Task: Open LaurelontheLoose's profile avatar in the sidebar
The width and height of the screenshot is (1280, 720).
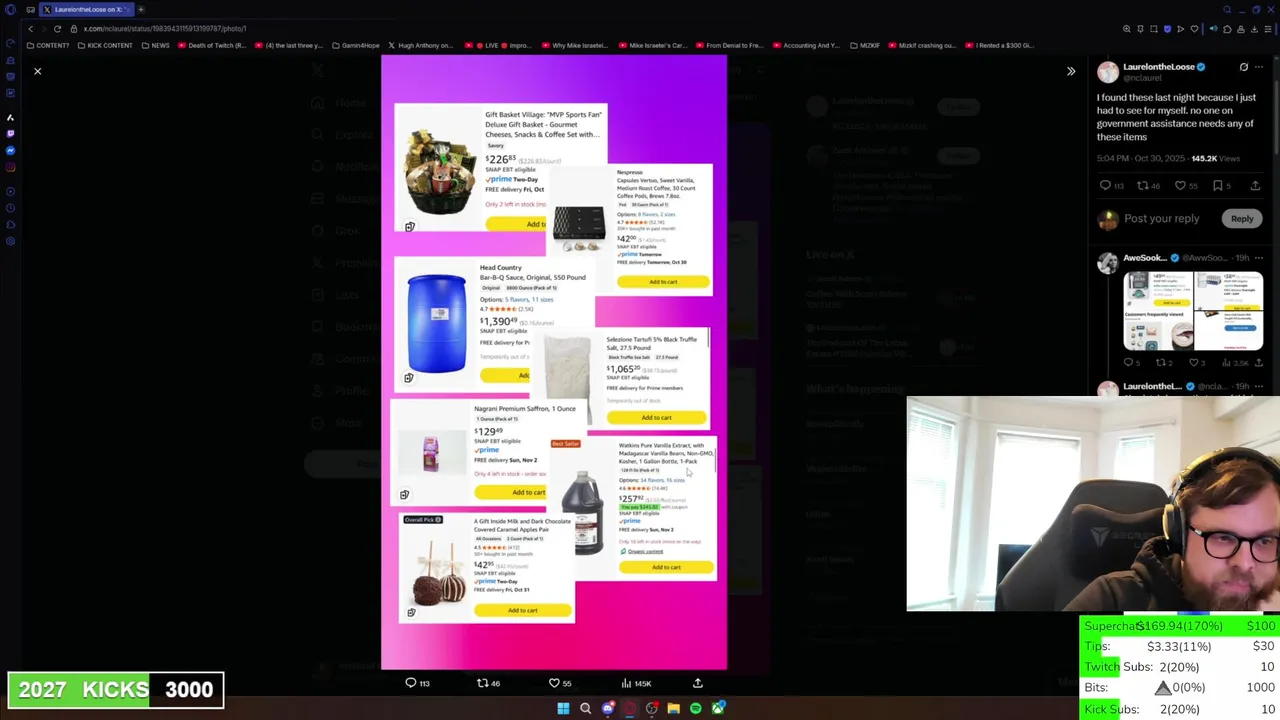Action: click(x=1108, y=71)
